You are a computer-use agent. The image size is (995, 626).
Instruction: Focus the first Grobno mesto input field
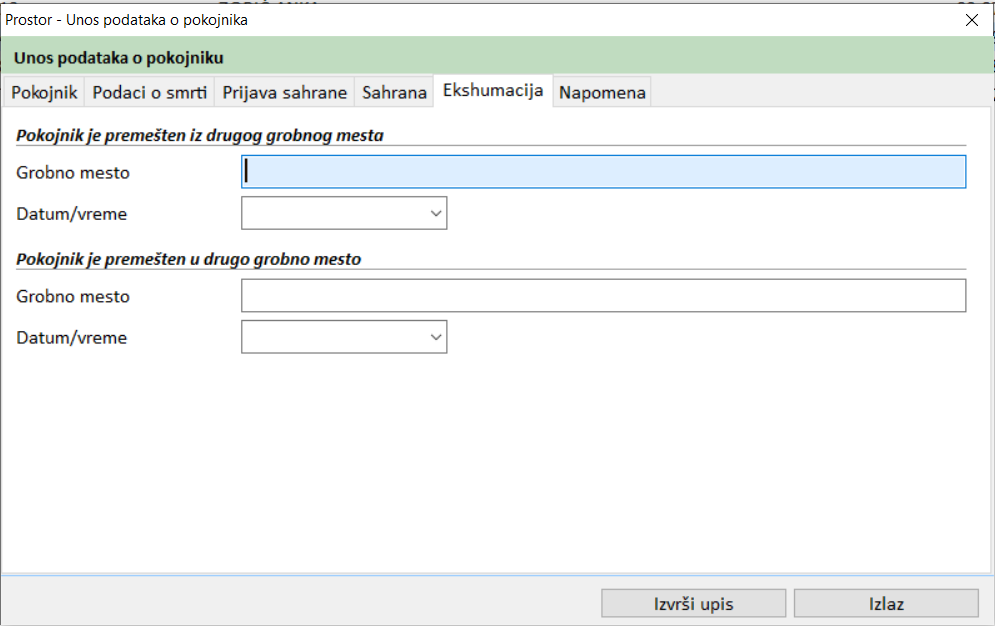(x=603, y=172)
